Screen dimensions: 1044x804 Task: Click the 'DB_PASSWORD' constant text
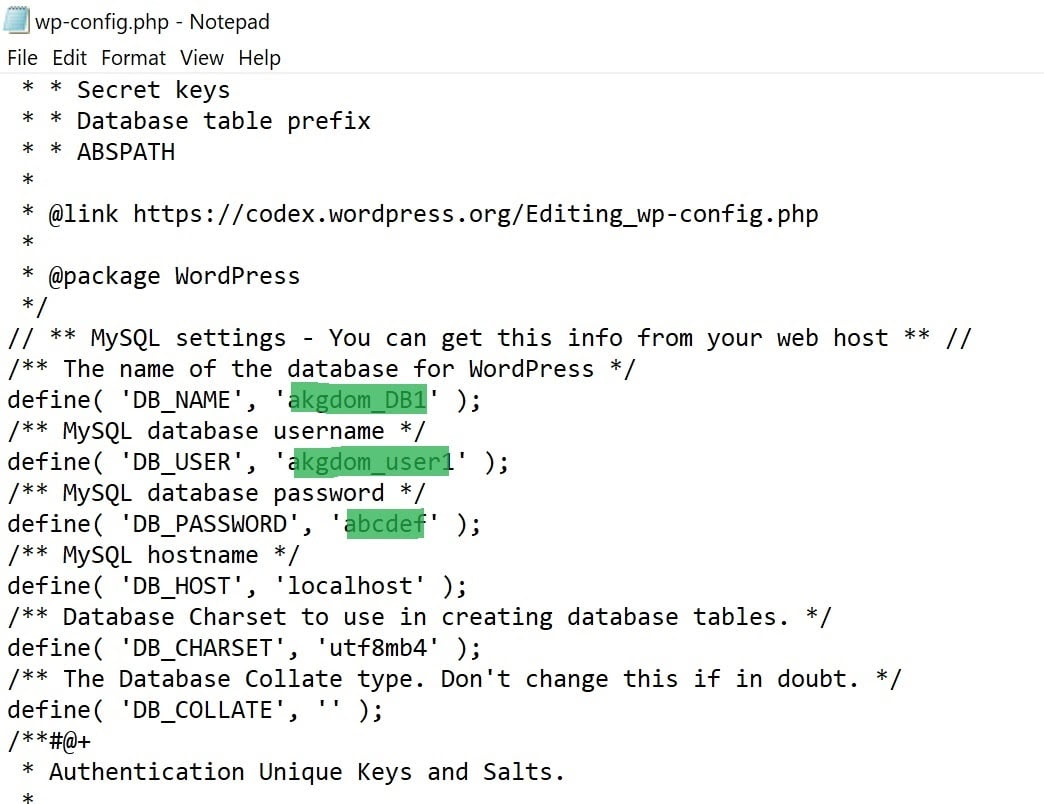click(217, 524)
